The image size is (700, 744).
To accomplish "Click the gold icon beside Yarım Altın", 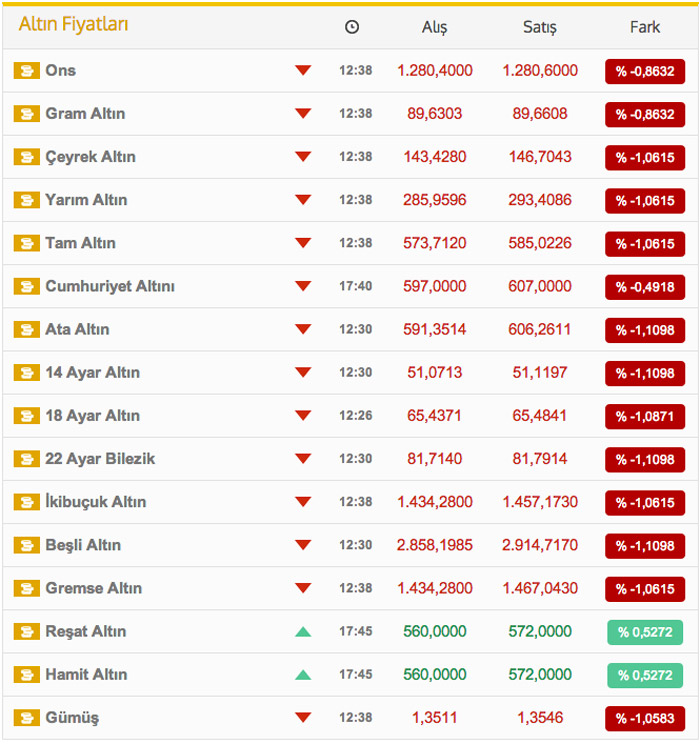I will click(x=27, y=200).
